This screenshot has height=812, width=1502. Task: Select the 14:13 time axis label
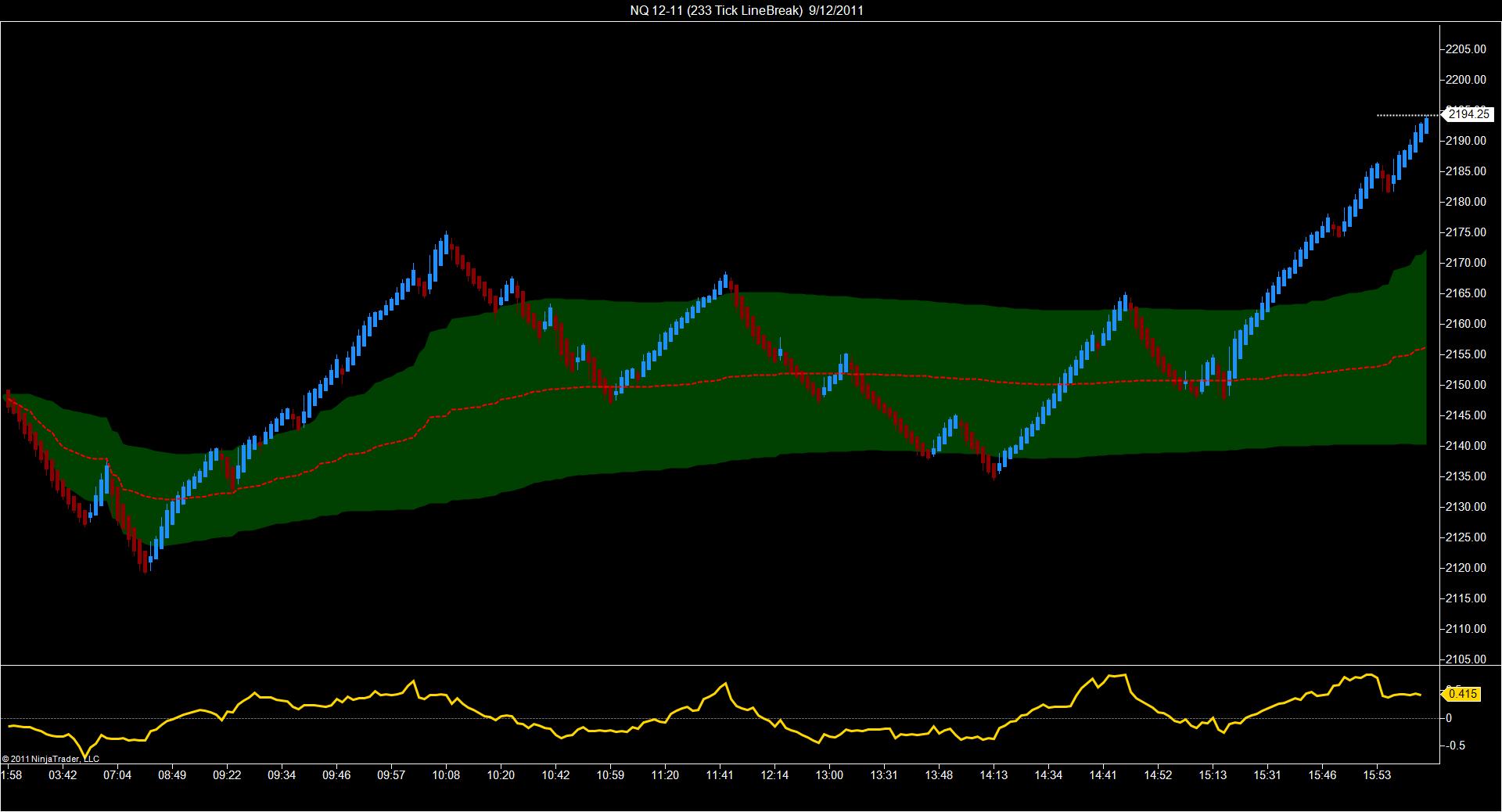[x=994, y=775]
